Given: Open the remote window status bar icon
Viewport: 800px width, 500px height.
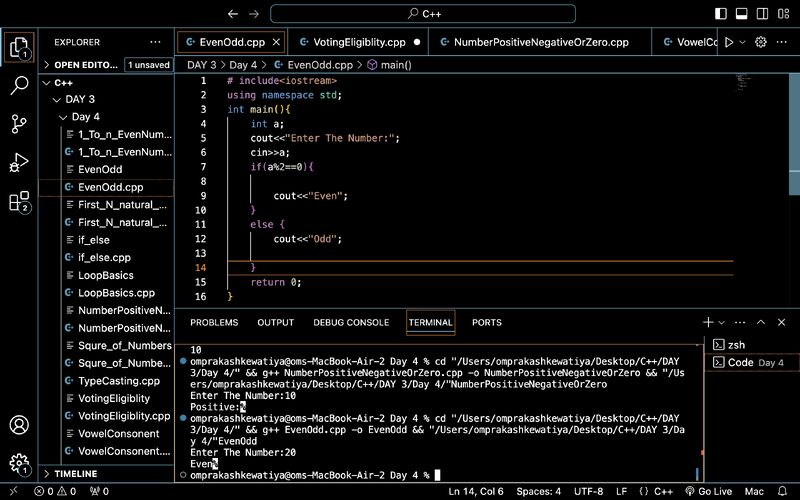Looking at the screenshot, I should (14, 491).
